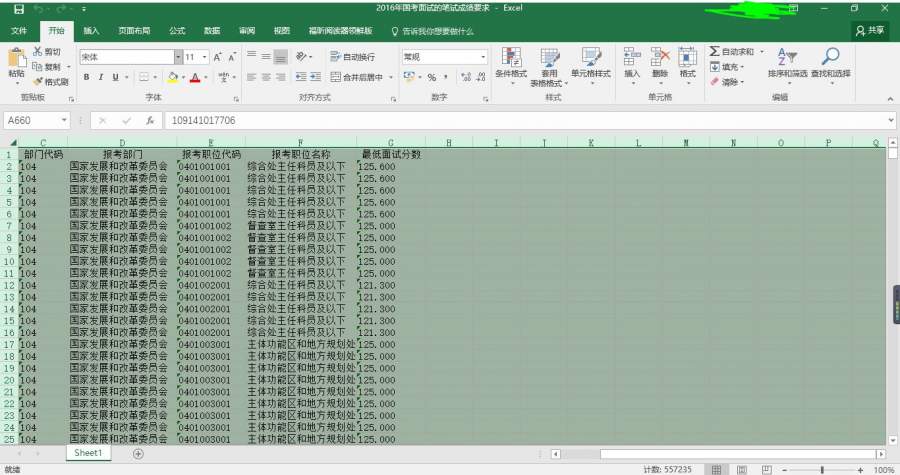The height and width of the screenshot is (475, 900).
Task: Click Page Break Preview view button
Action: [x=767, y=470]
